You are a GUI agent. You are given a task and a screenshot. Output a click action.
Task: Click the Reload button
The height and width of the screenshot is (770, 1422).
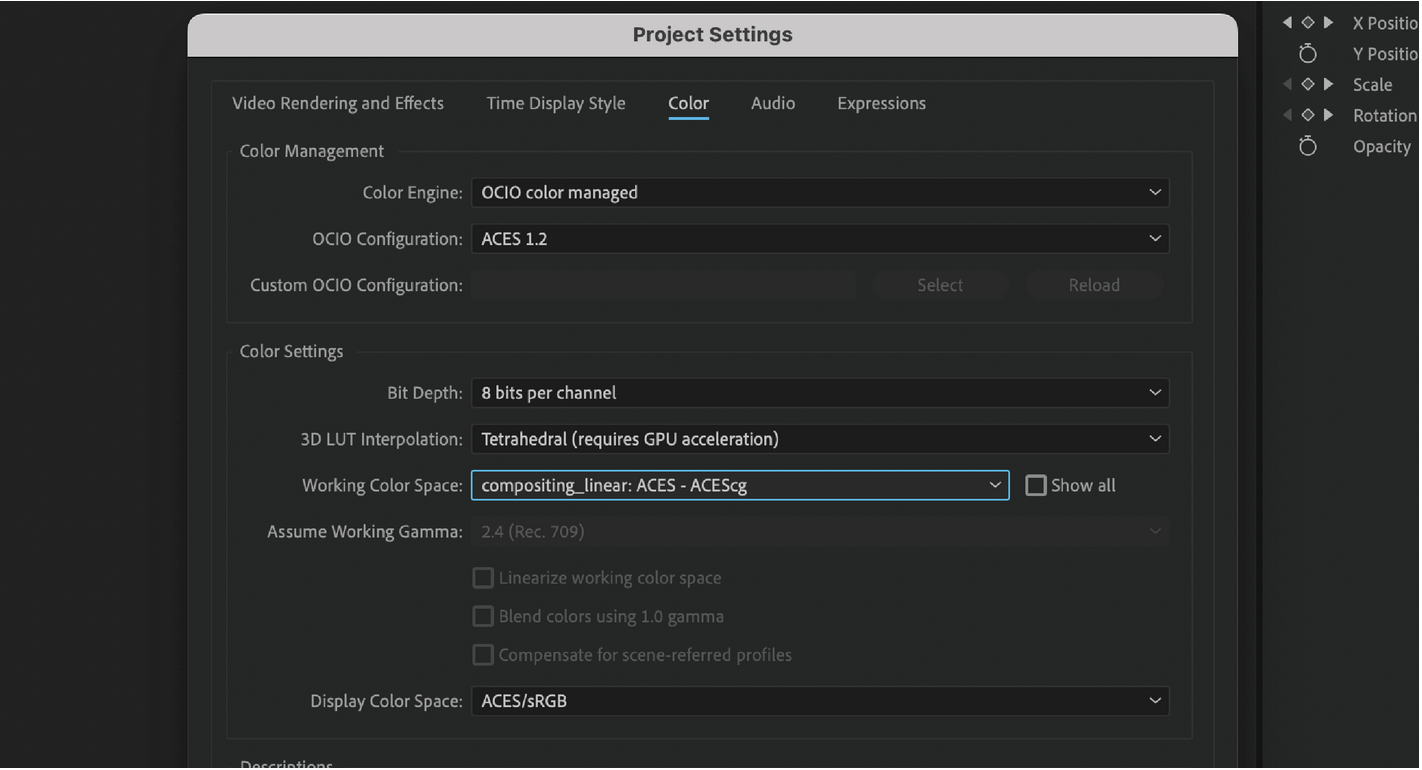[1094, 285]
